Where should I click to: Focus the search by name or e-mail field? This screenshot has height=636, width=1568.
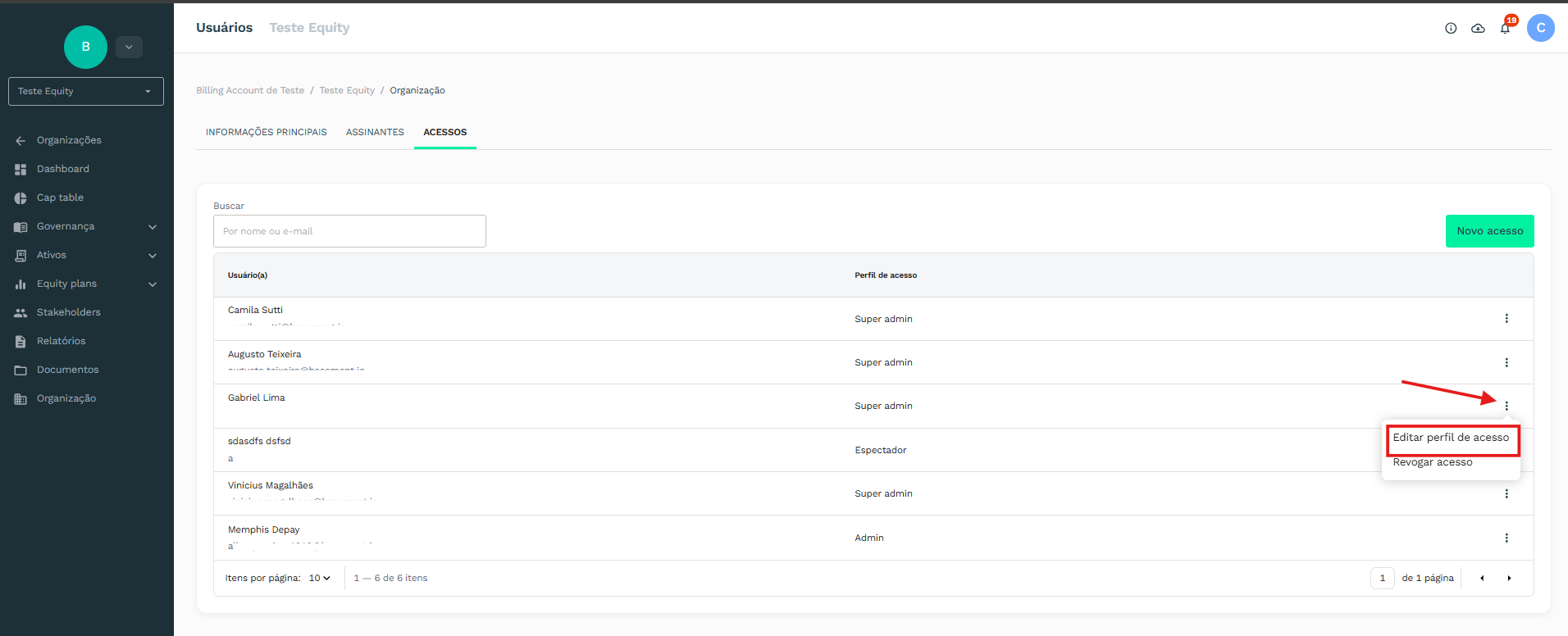349,231
